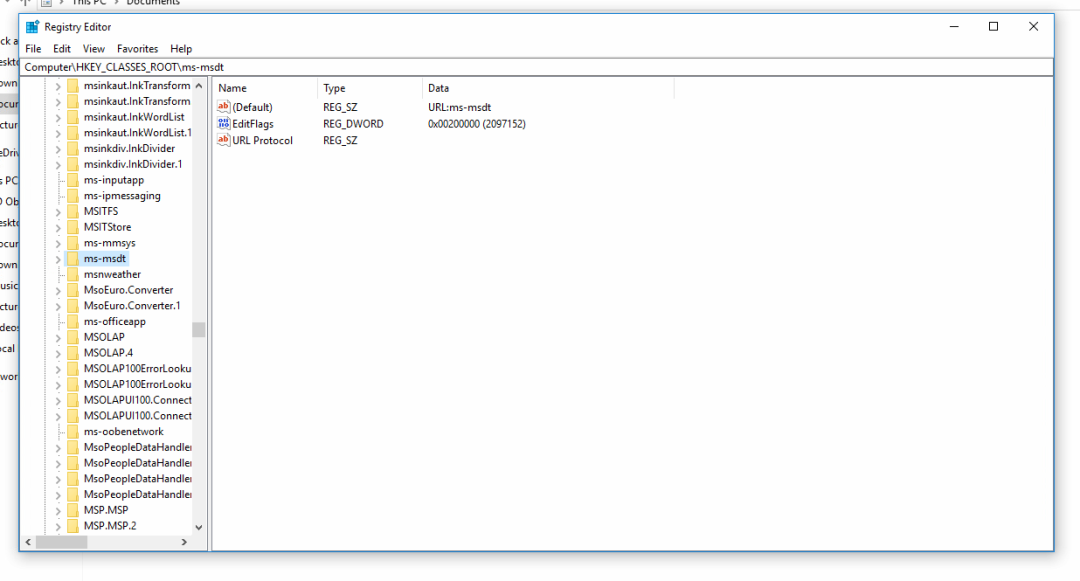This screenshot has width=1080, height=581.
Task: Select the "(Default)" value name
Action: [x=252, y=107]
